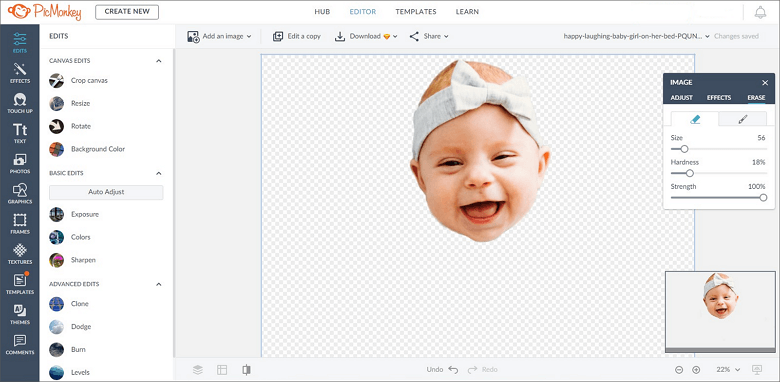Zoom out with the minus icon
Viewport: 780px width, 382px height.
click(x=679, y=370)
